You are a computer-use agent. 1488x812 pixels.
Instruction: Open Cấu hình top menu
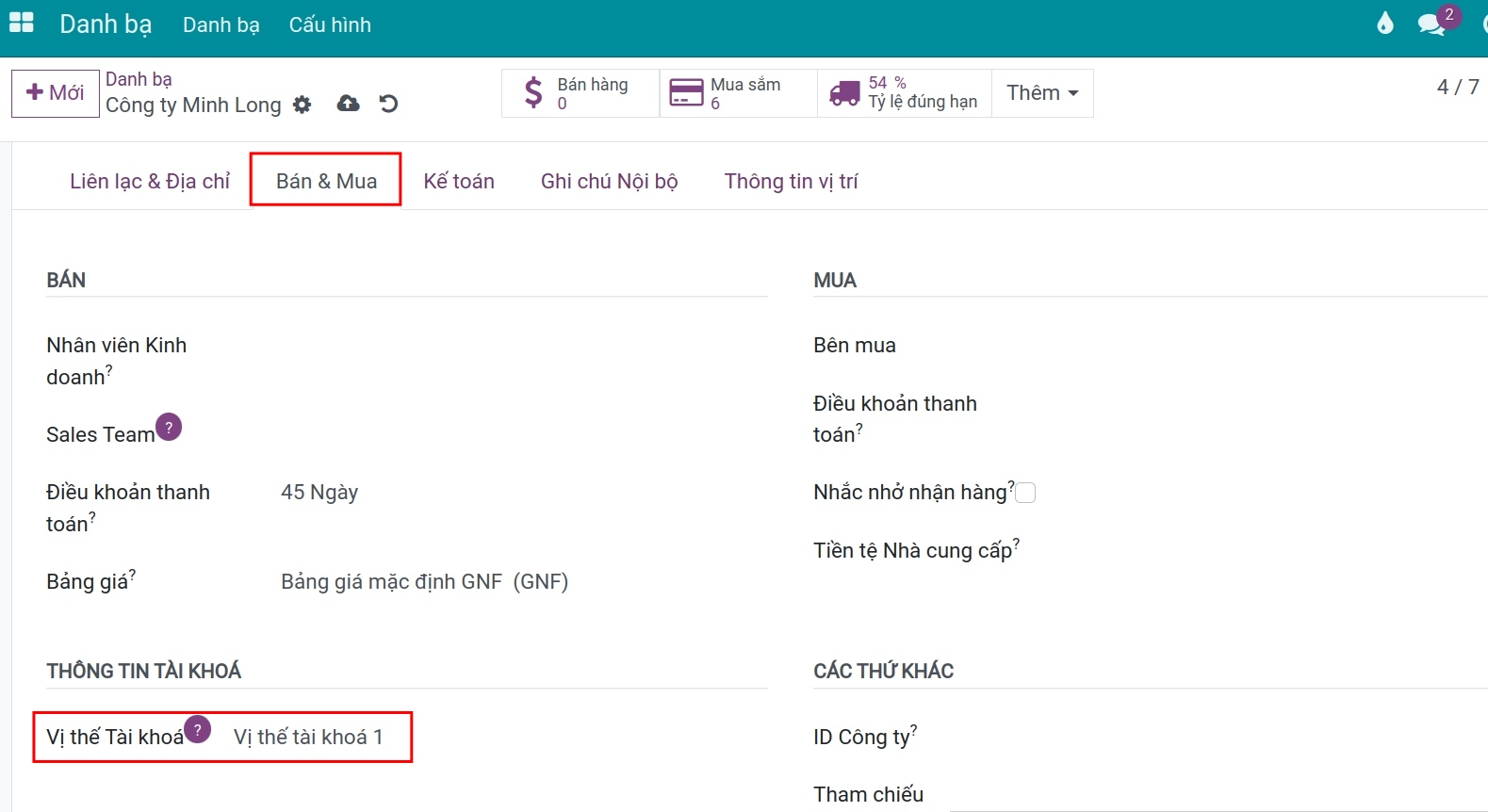click(x=330, y=24)
